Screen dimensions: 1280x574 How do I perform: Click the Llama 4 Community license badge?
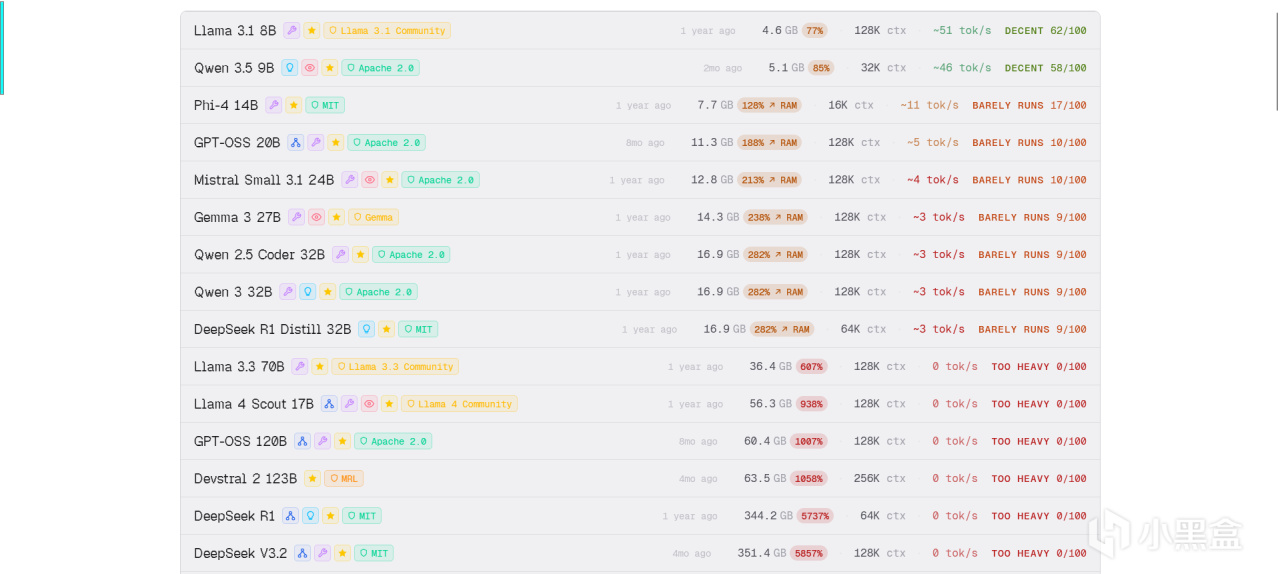click(460, 404)
